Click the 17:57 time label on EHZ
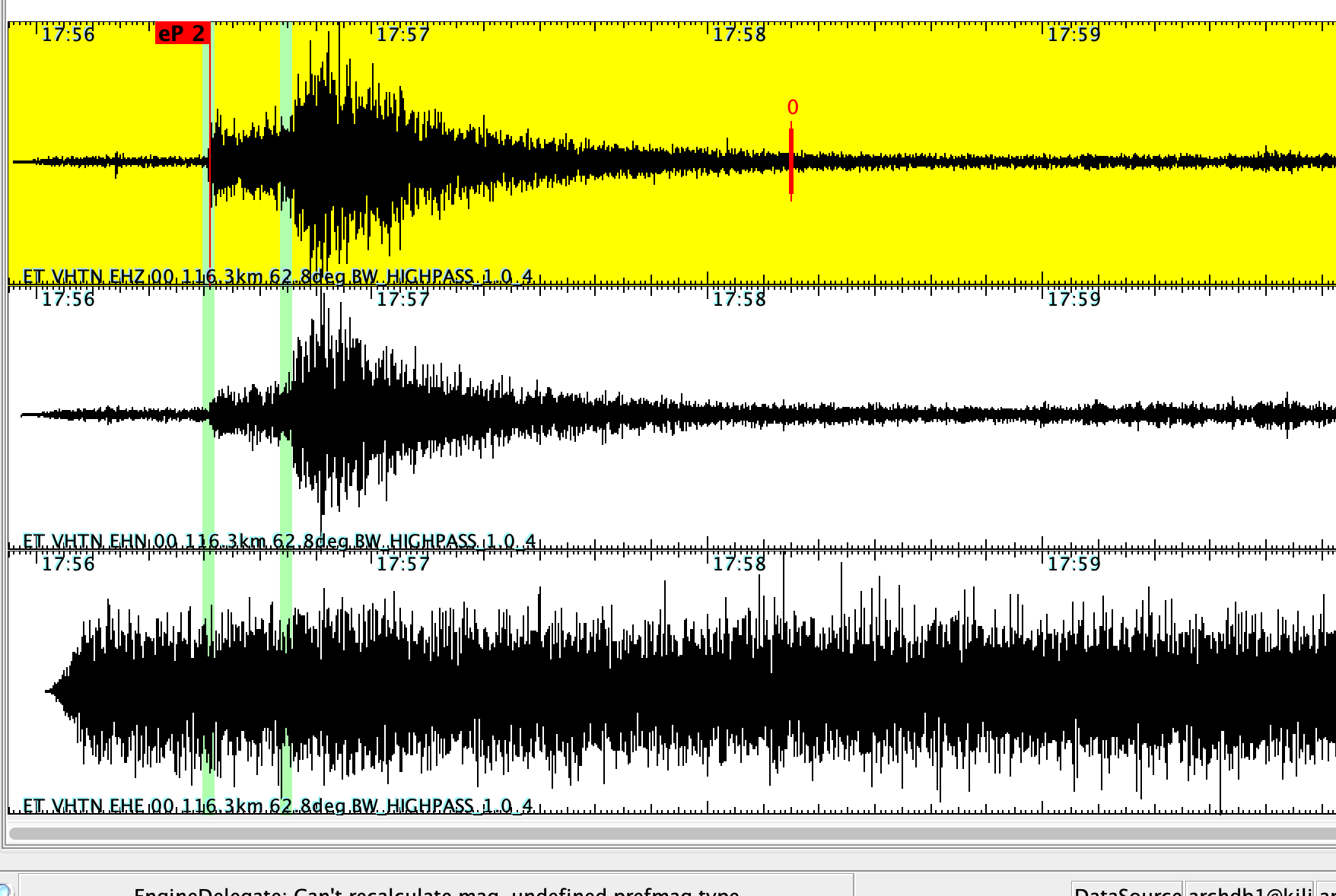This screenshot has height=896, width=1336. (403, 34)
